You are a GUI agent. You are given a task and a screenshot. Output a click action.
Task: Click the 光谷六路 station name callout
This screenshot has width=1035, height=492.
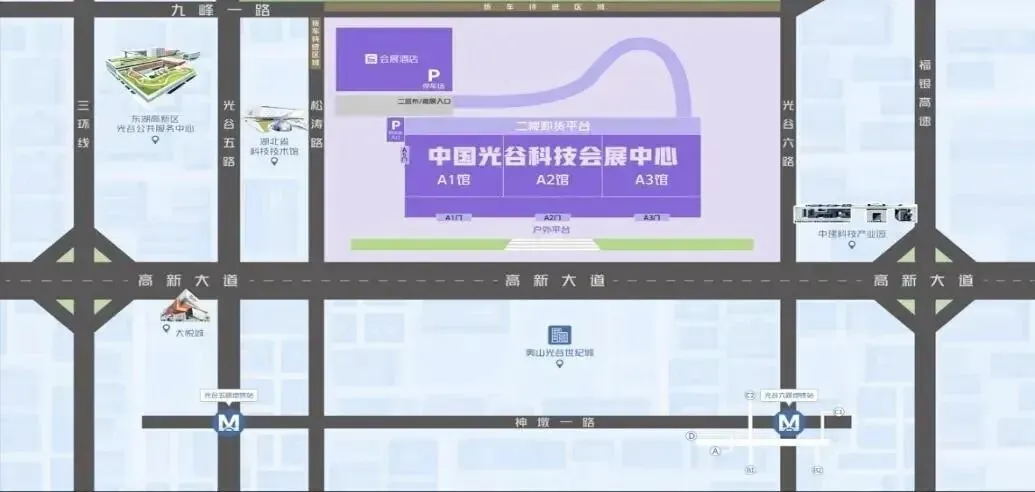789,395
